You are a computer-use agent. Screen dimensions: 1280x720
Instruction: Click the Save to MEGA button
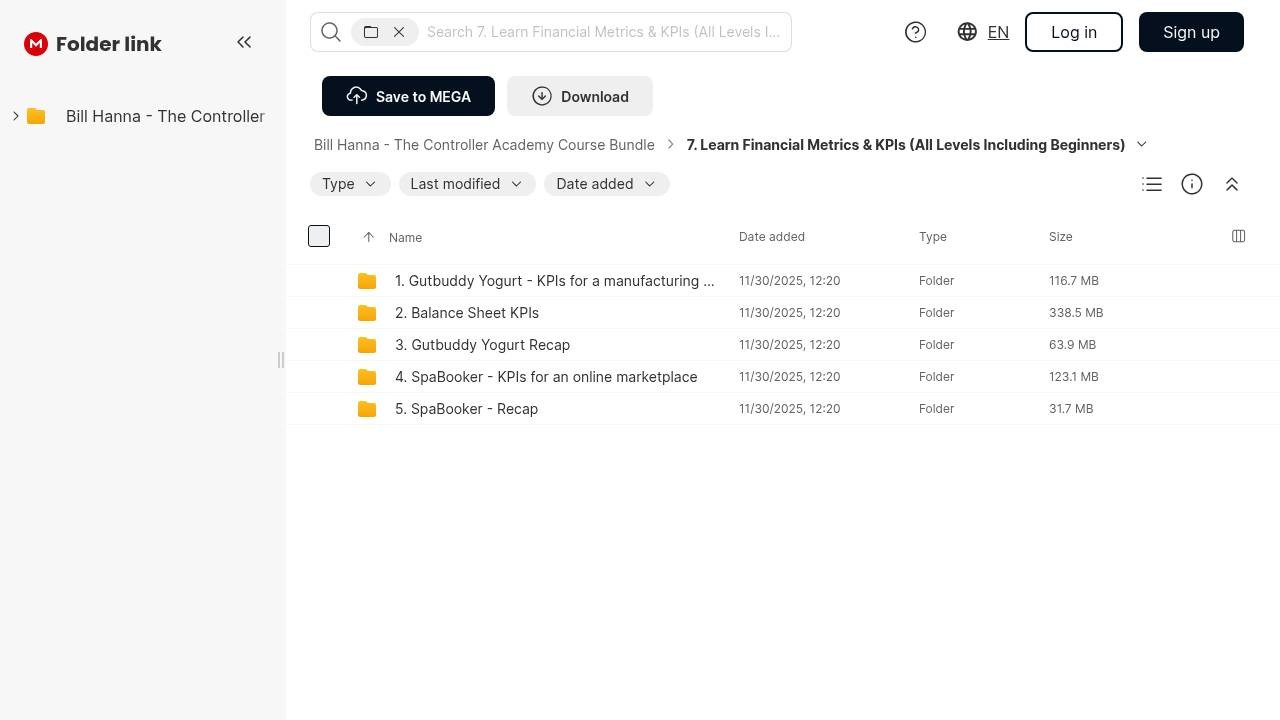(x=408, y=96)
